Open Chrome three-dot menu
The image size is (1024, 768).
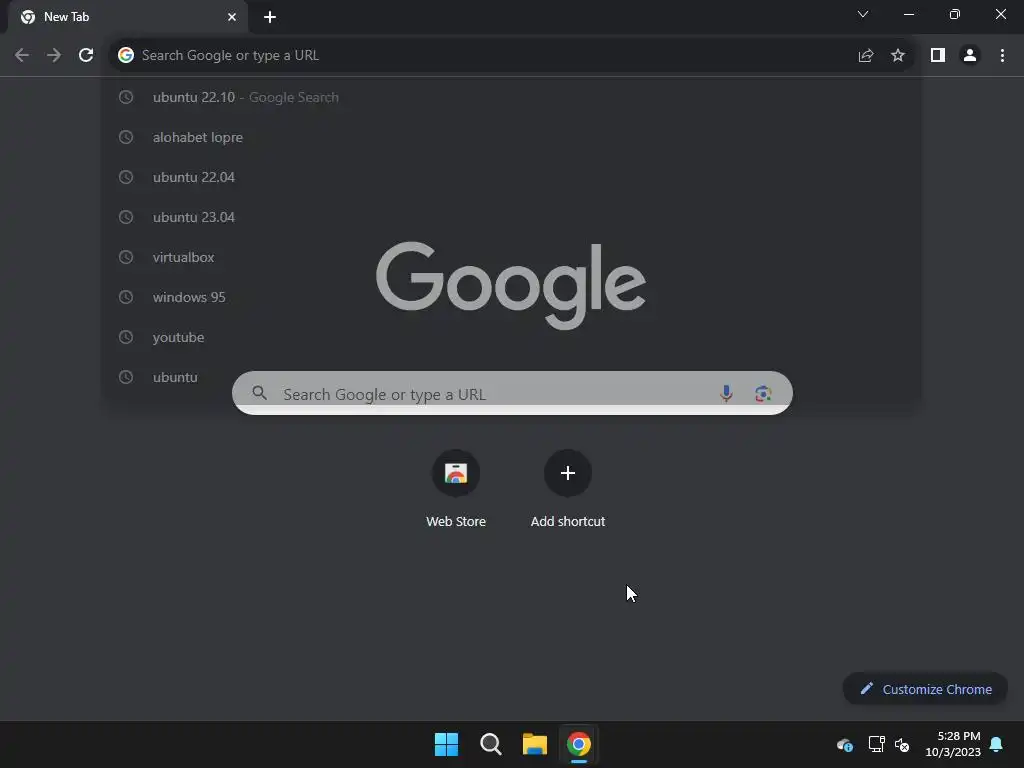pyautogui.click(x=1002, y=56)
